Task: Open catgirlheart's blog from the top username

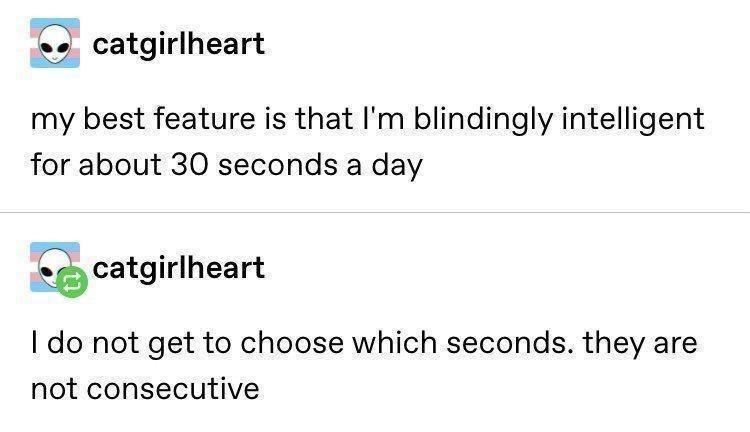Action: (178, 44)
